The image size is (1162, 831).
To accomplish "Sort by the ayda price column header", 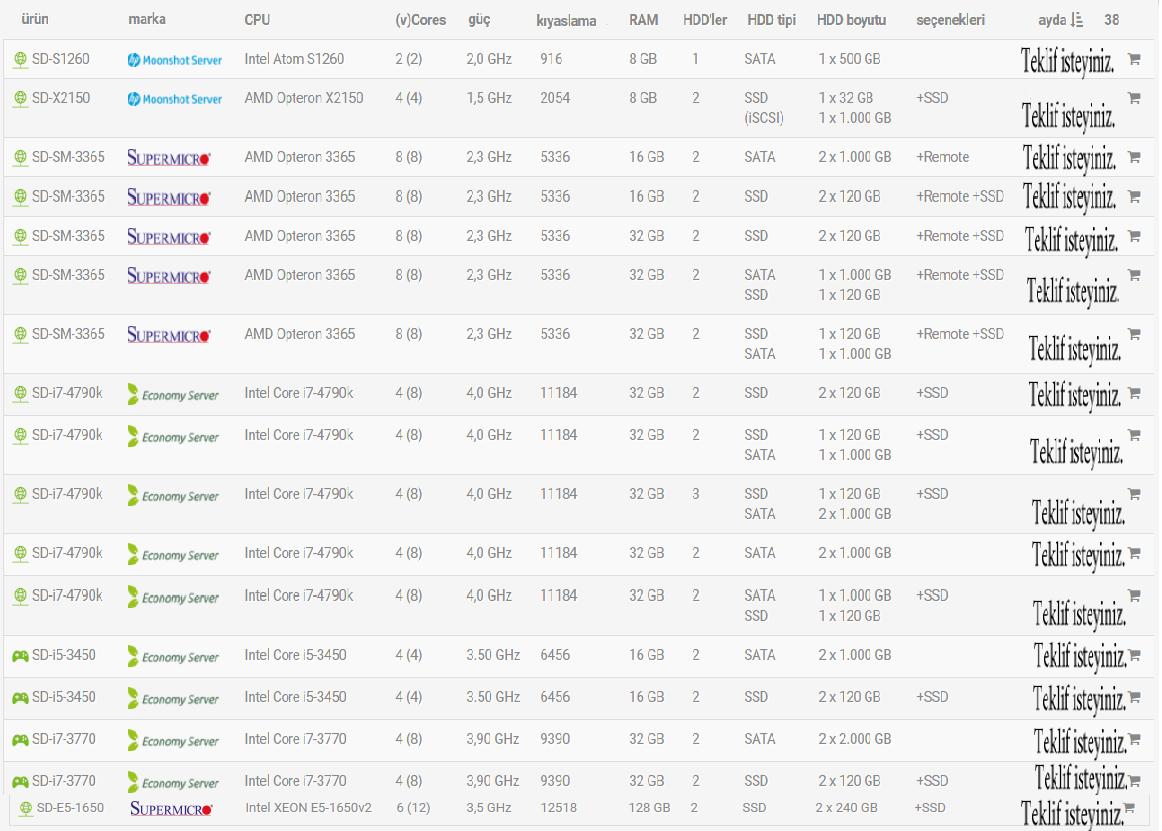I will coord(1052,20).
